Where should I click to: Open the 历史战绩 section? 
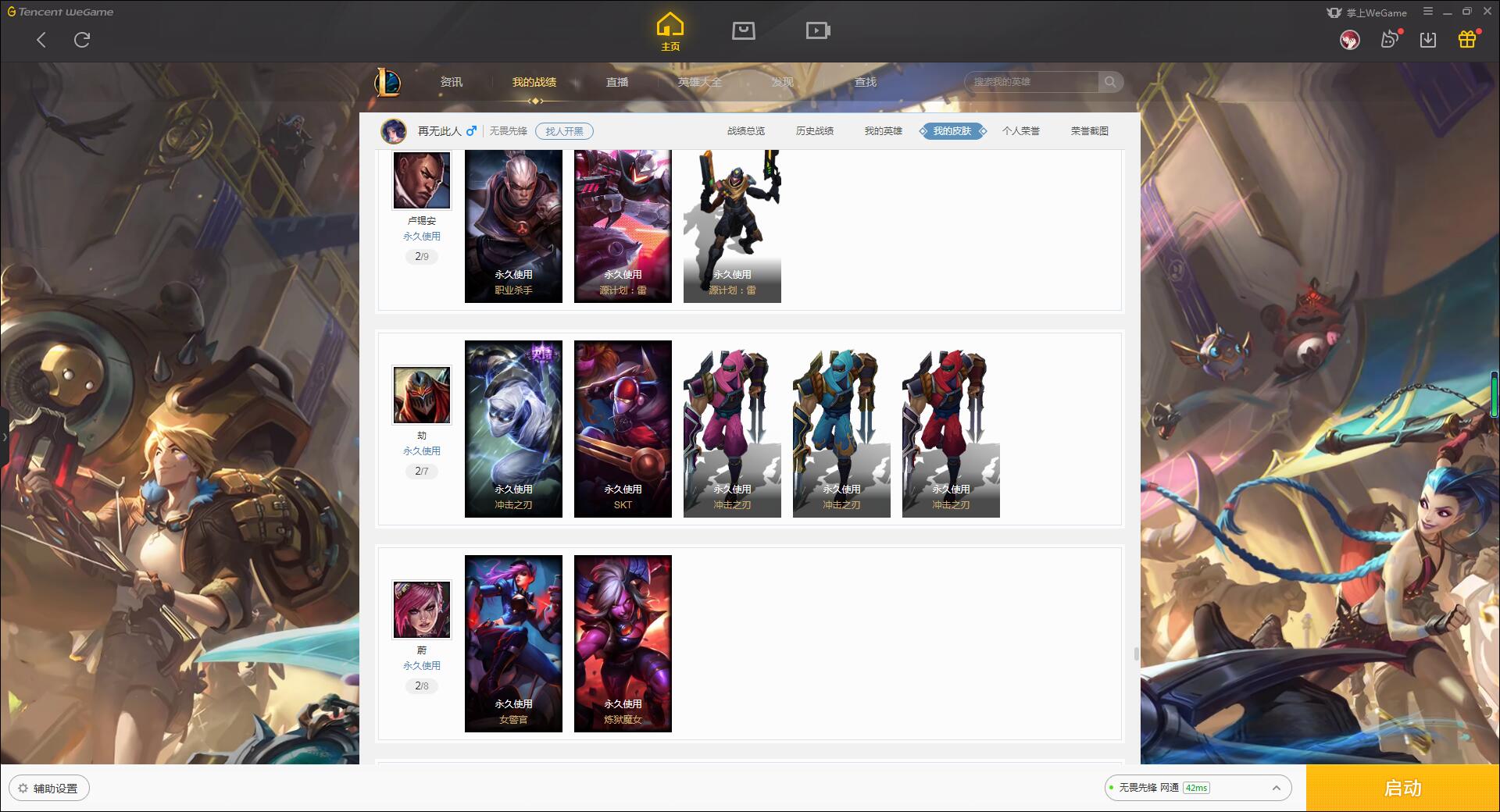tap(815, 131)
